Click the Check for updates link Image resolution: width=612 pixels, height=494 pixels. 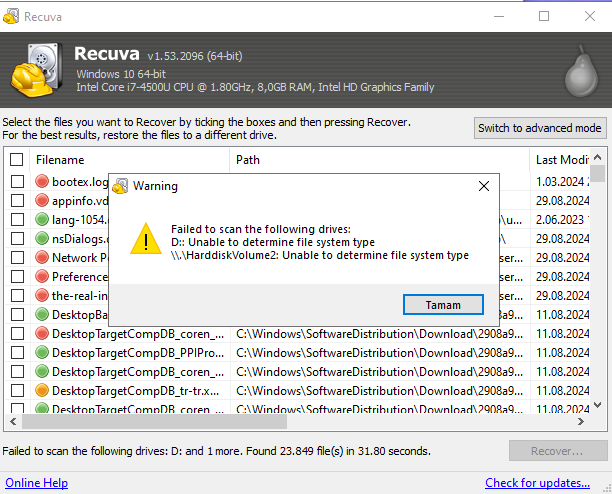point(537,483)
